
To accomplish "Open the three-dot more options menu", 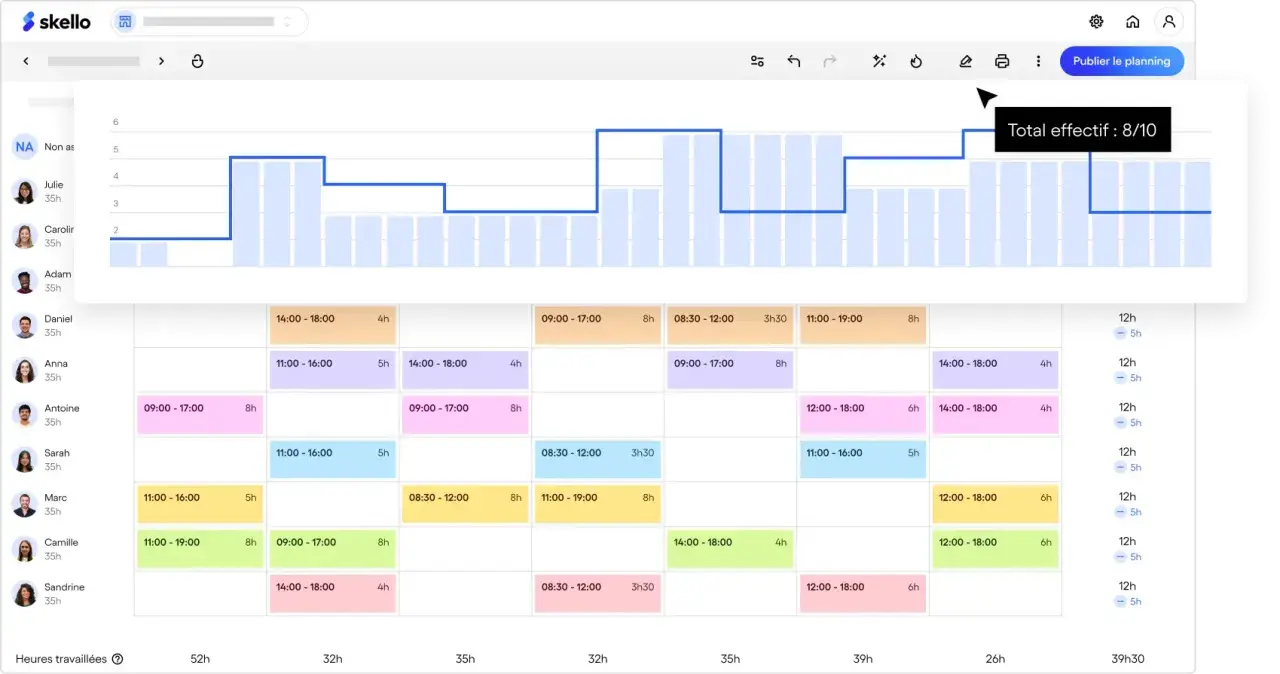I will click(1038, 61).
